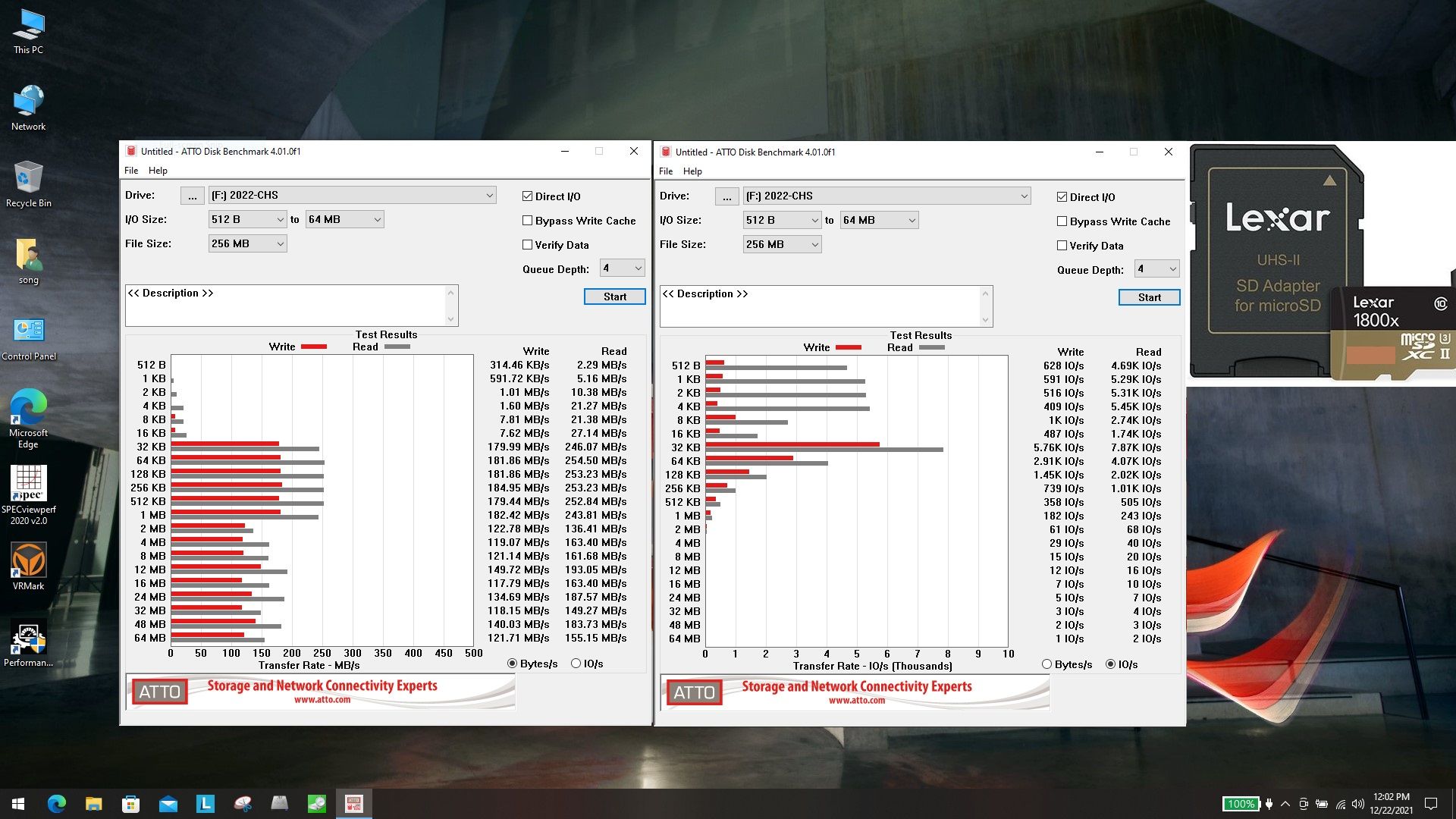Viewport: 1456px width, 819px height.
Task: Click the taskbar clock showing 12:02 PM
Action: [1391, 804]
